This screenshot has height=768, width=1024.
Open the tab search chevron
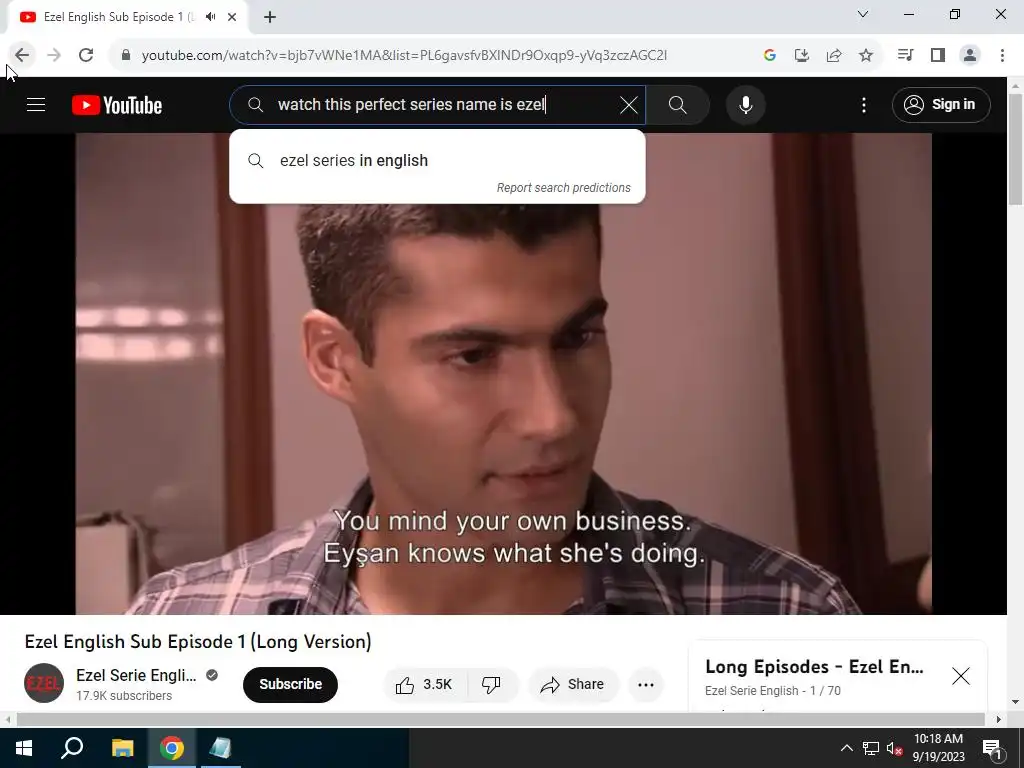coord(863,14)
